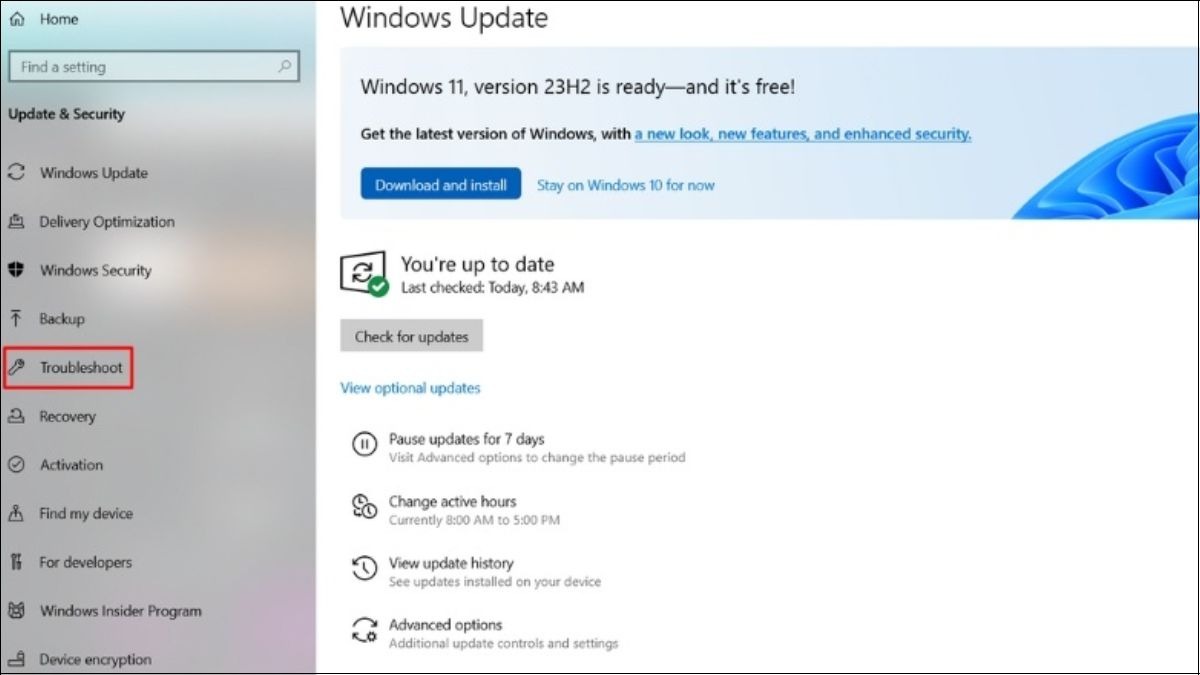The width and height of the screenshot is (1200, 675).
Task: Open View update history option
Action: click(x=451, y=564)
